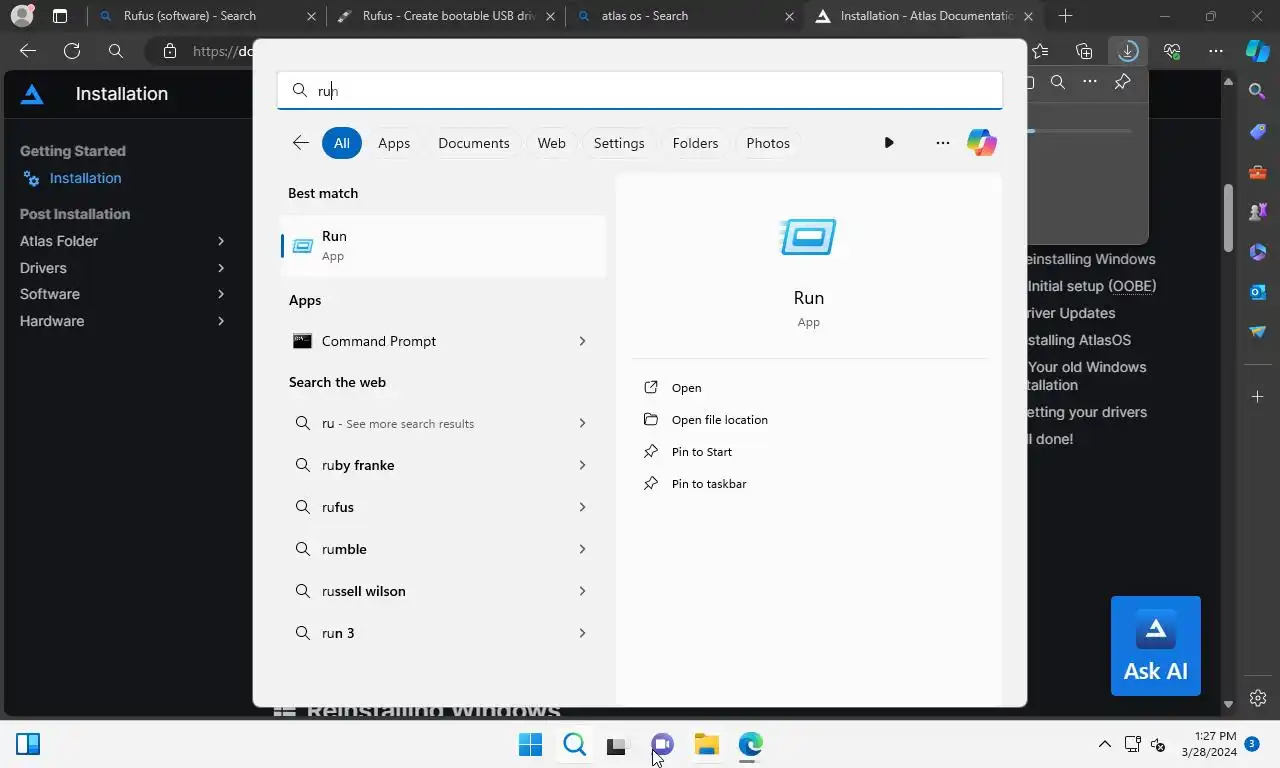Go back with the search panel arrow

[x=300, y=143]
